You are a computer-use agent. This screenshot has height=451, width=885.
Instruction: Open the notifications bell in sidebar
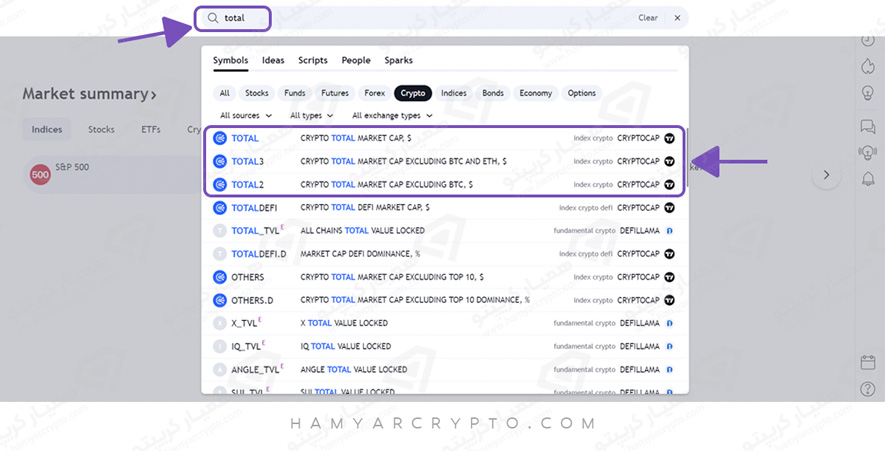click(x=868, y=179)
